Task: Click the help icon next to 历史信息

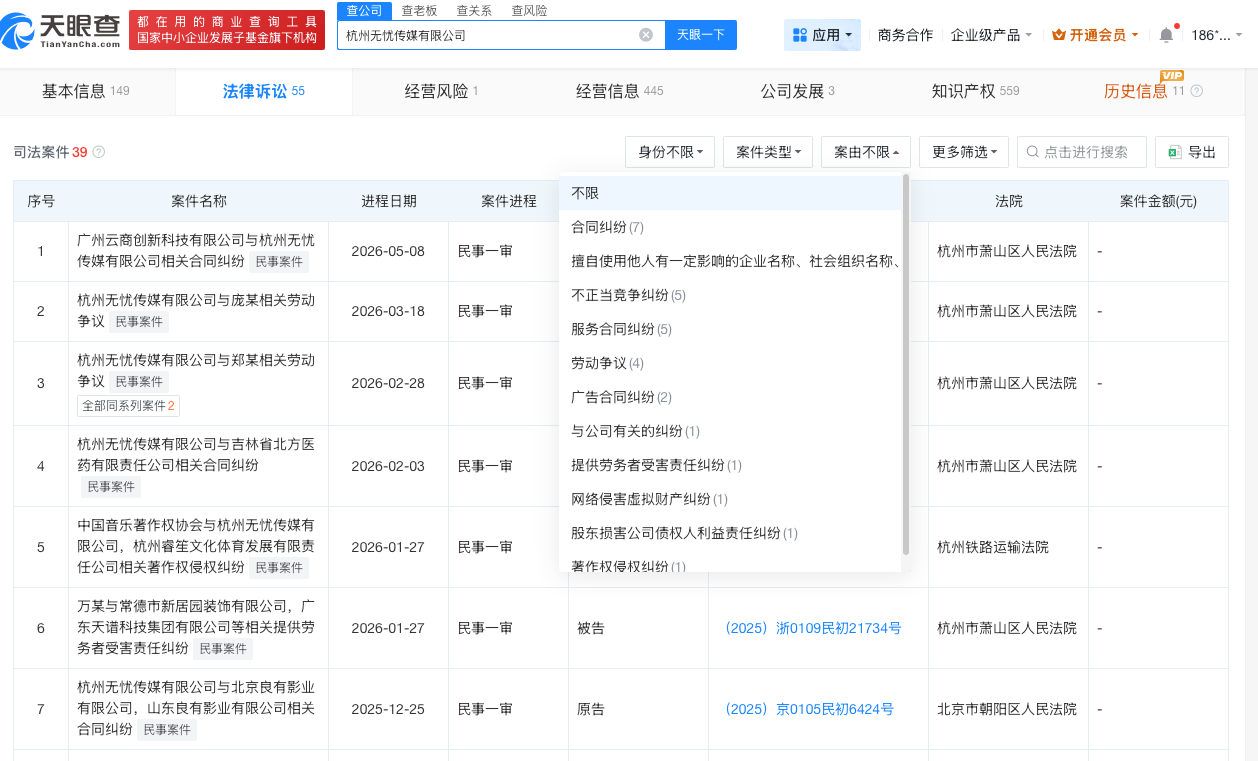Action: point(1197,91)
